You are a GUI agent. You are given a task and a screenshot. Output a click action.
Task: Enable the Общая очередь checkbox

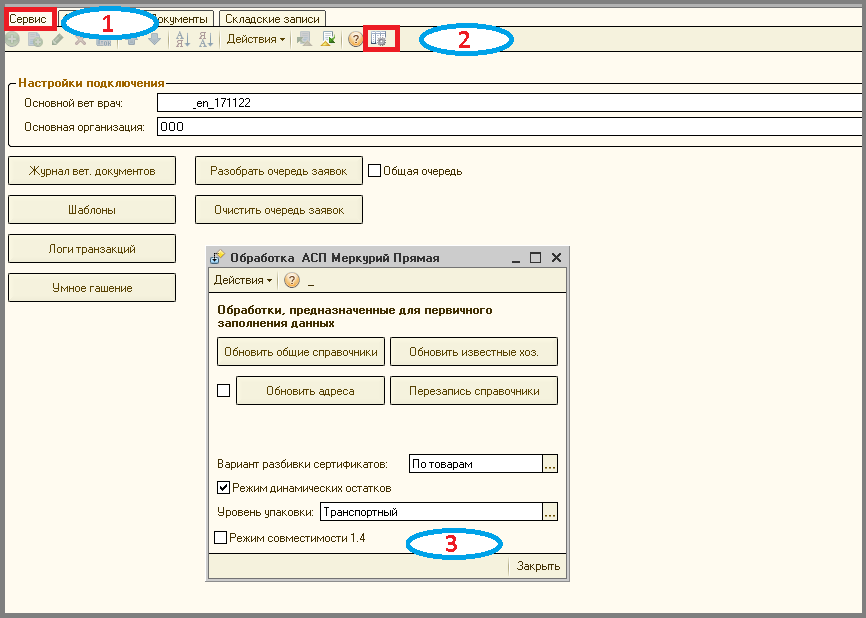[374, 171]
